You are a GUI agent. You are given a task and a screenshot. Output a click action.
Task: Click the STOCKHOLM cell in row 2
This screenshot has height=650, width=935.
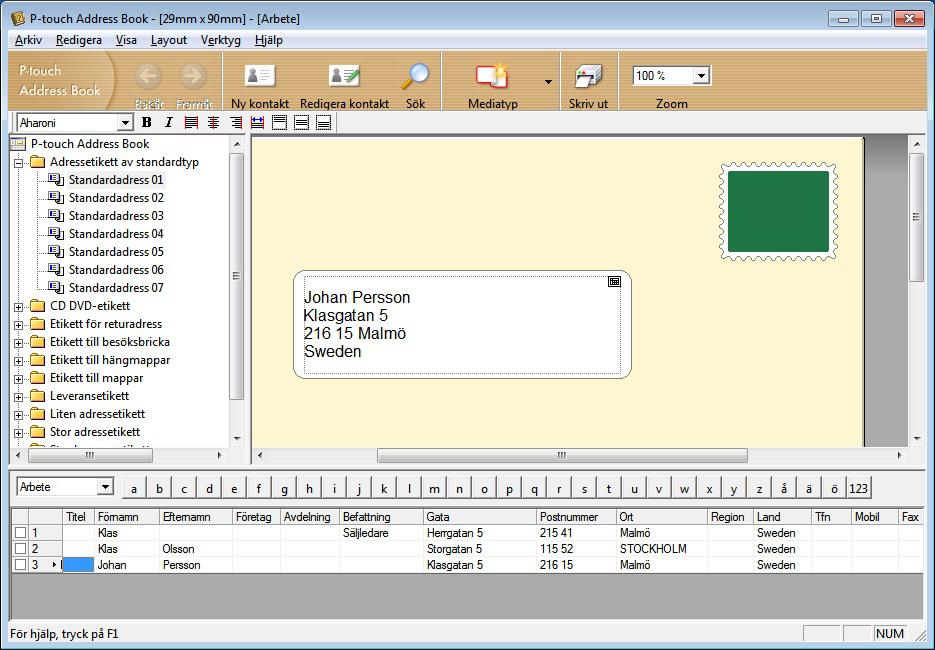661,549
